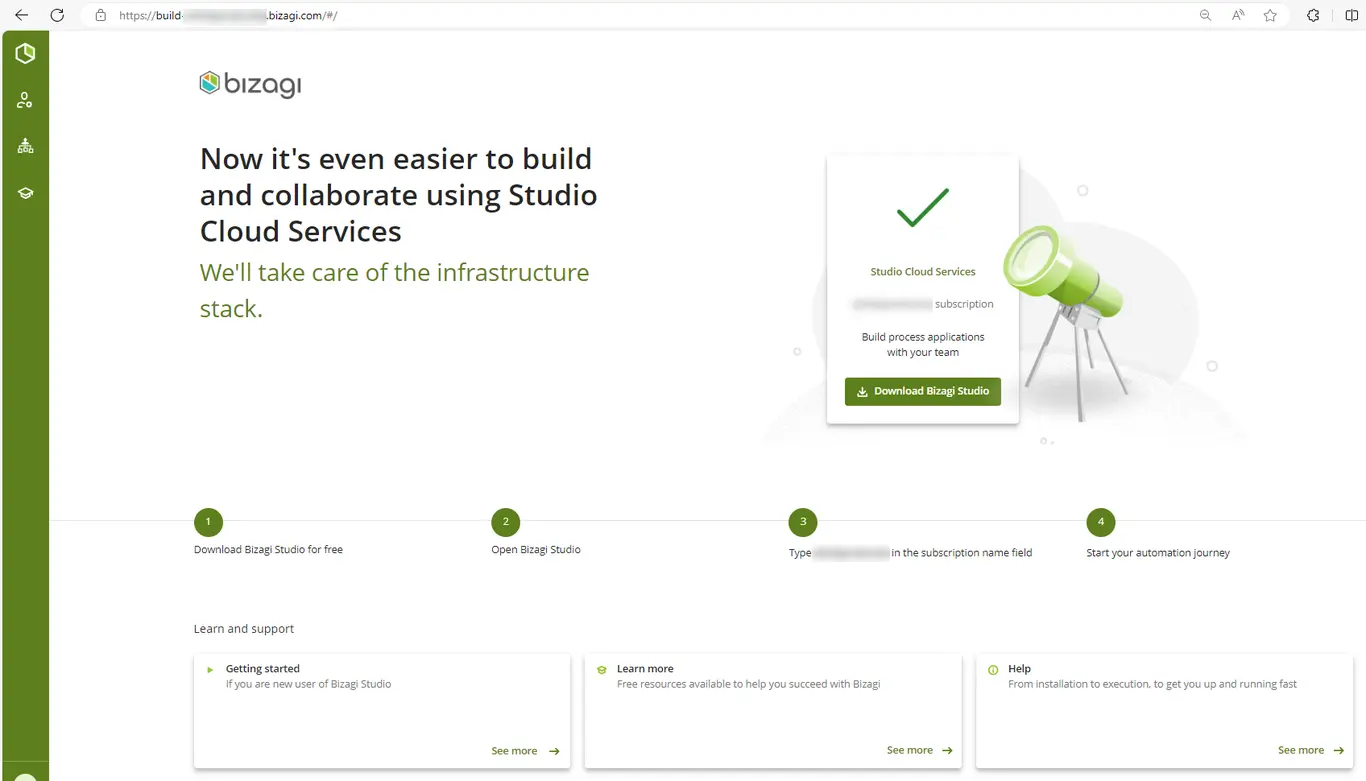Screen dimensions: 1366x781
Task: Open the Bizagi hexagon home icon in sidebar
Action: point(25,54)
